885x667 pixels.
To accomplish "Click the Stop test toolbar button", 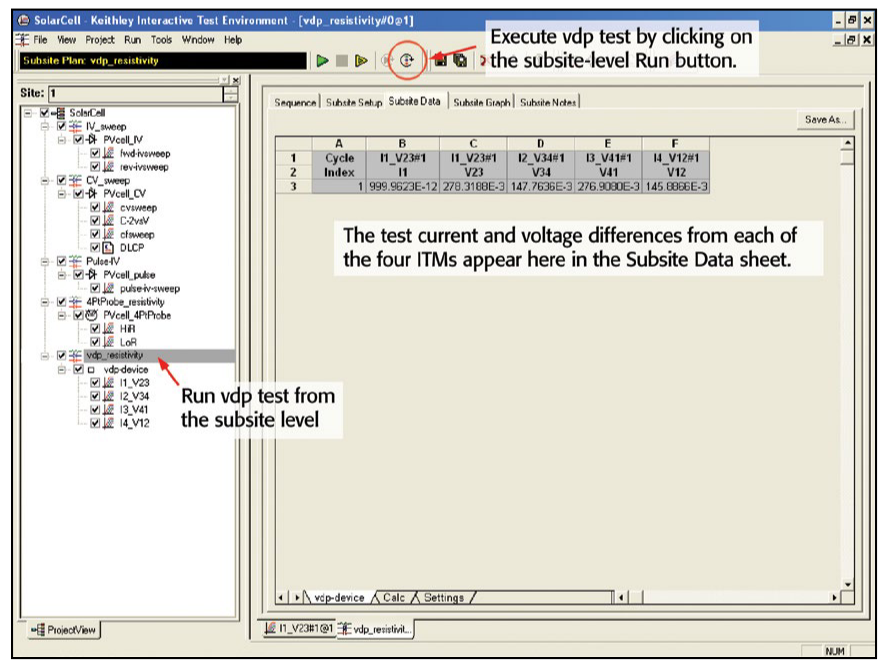I will tap(341, 61).
